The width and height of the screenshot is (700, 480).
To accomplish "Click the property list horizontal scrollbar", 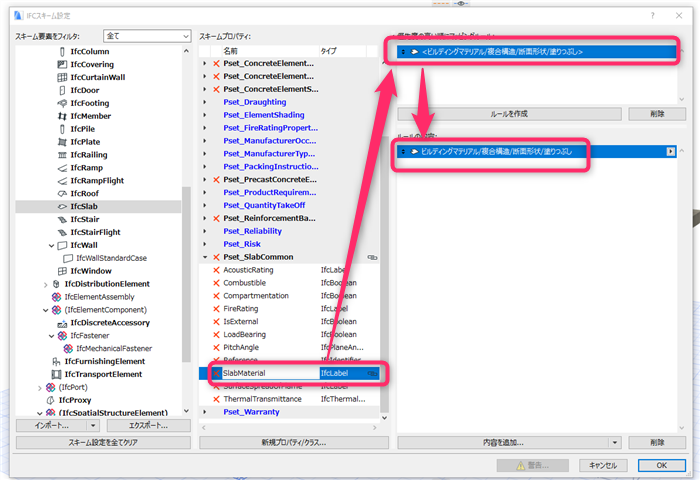I will point(289,428).
